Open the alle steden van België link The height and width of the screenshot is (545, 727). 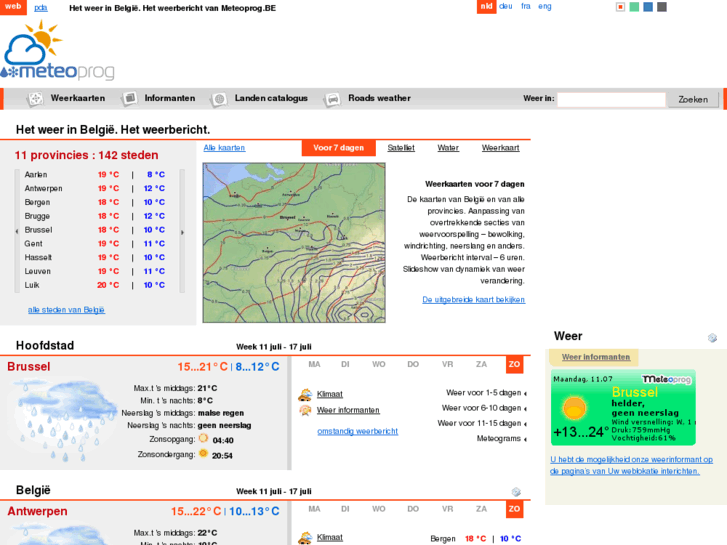tap(66, 310)
